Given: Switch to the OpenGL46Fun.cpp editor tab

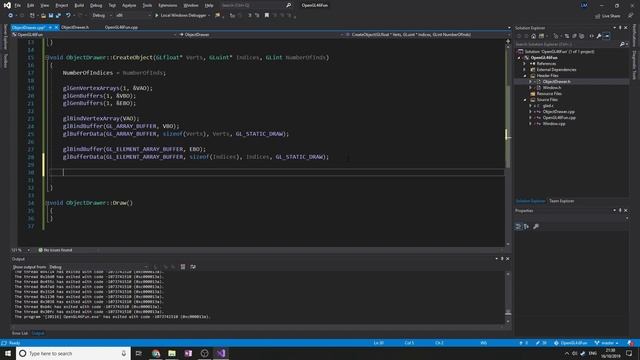Looking at the screenshot, I should 121,27.
